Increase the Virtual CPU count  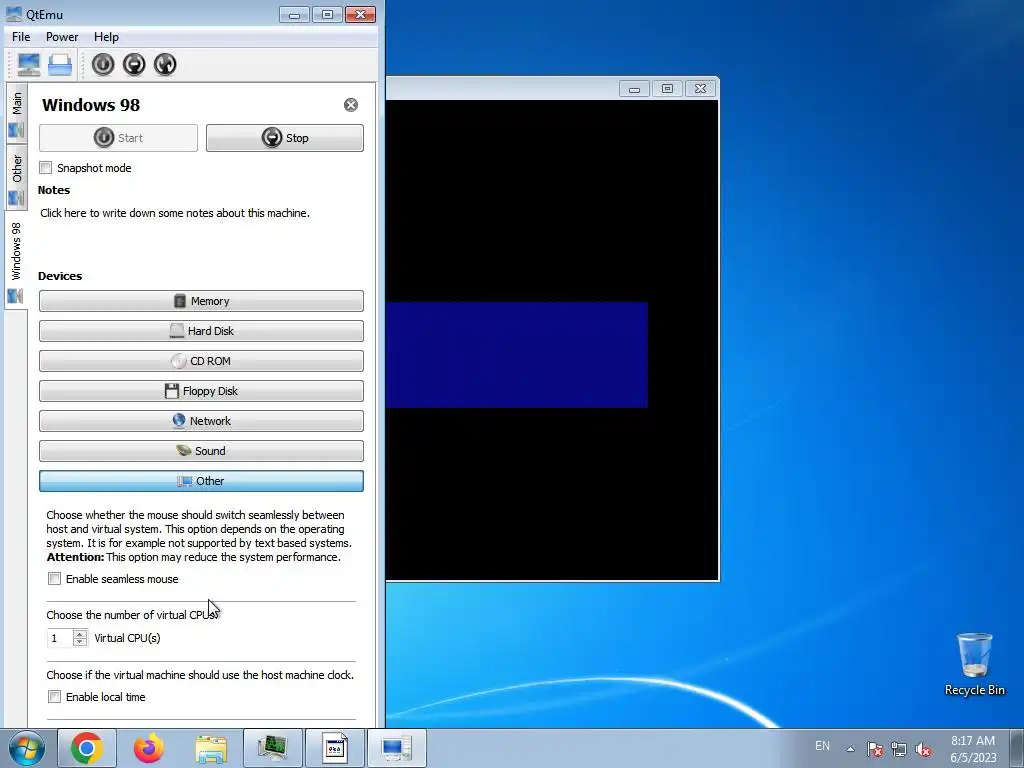coord(80,633)
